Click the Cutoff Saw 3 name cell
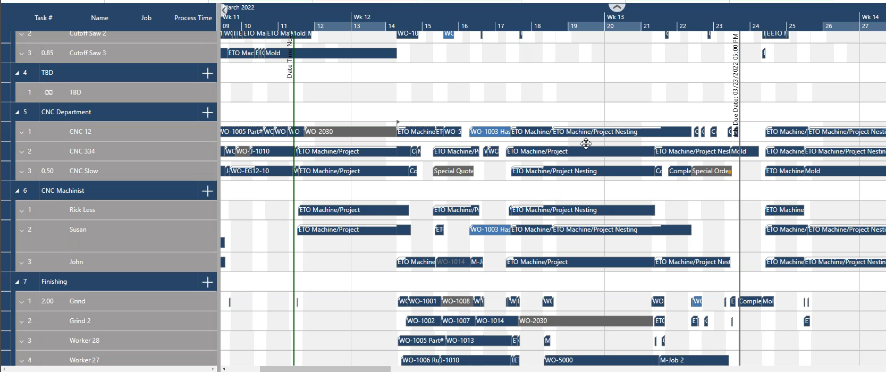The image size is (886, 372). pos(88,53)
